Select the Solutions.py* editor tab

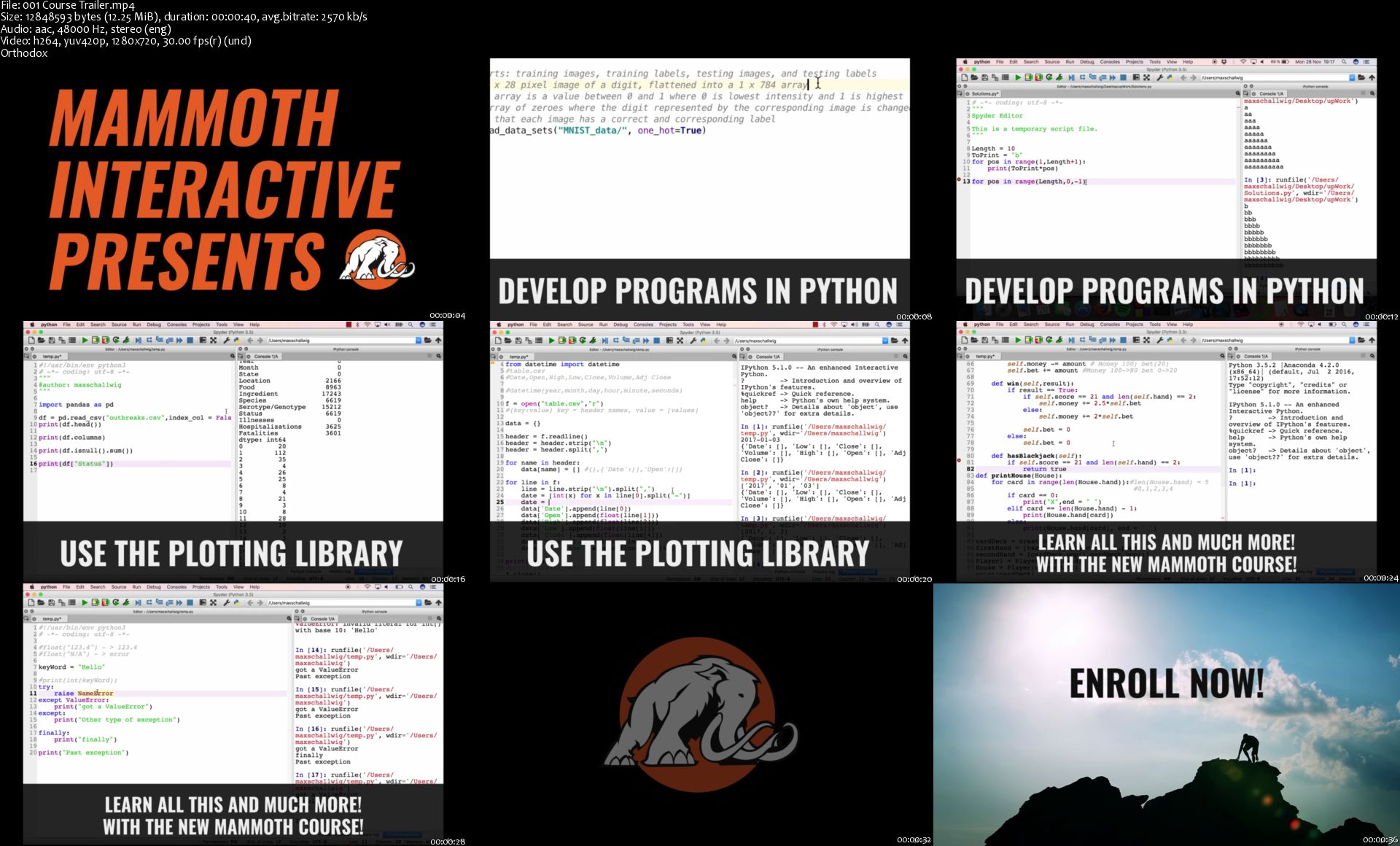tap(984, 93)
